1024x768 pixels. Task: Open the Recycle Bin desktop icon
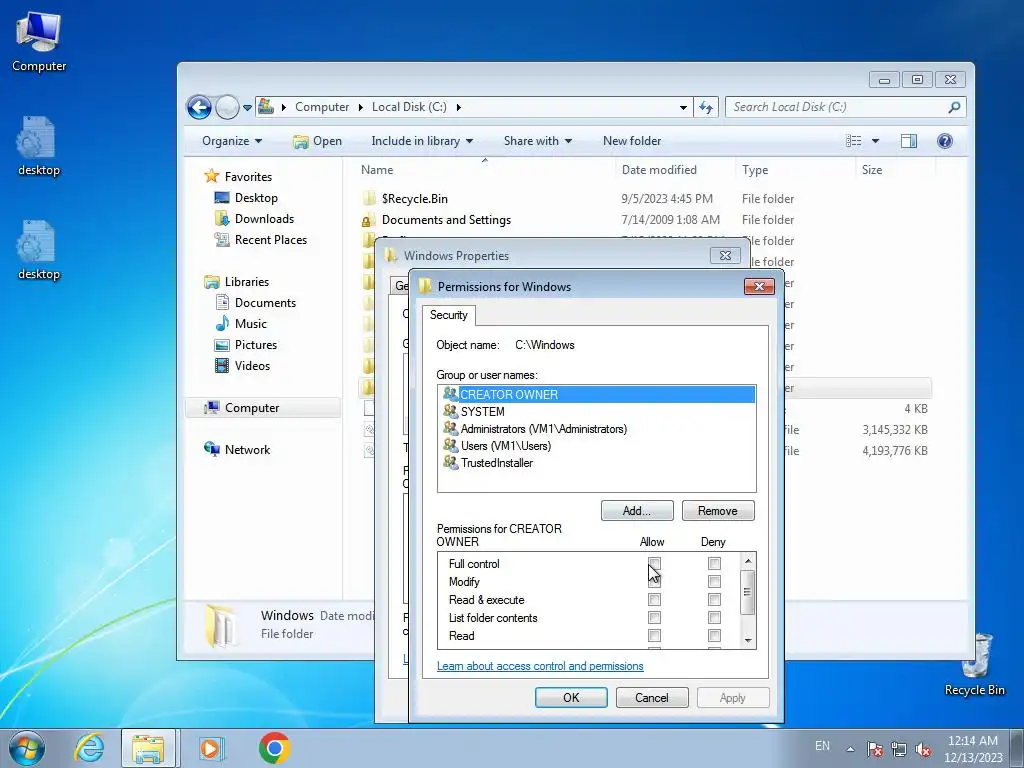(x=974, y=665)
